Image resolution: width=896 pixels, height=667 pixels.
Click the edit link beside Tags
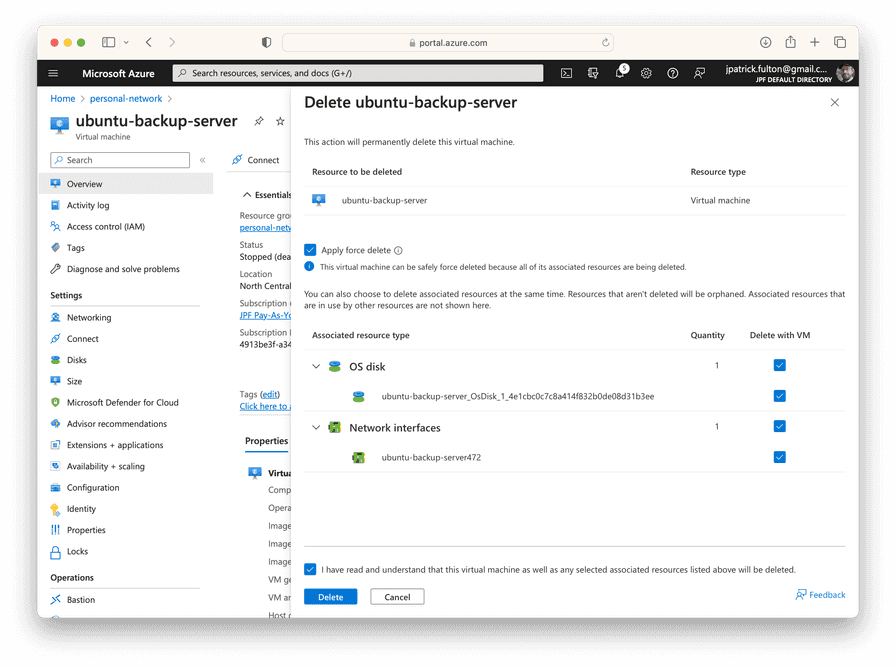[x=270, y=394]
